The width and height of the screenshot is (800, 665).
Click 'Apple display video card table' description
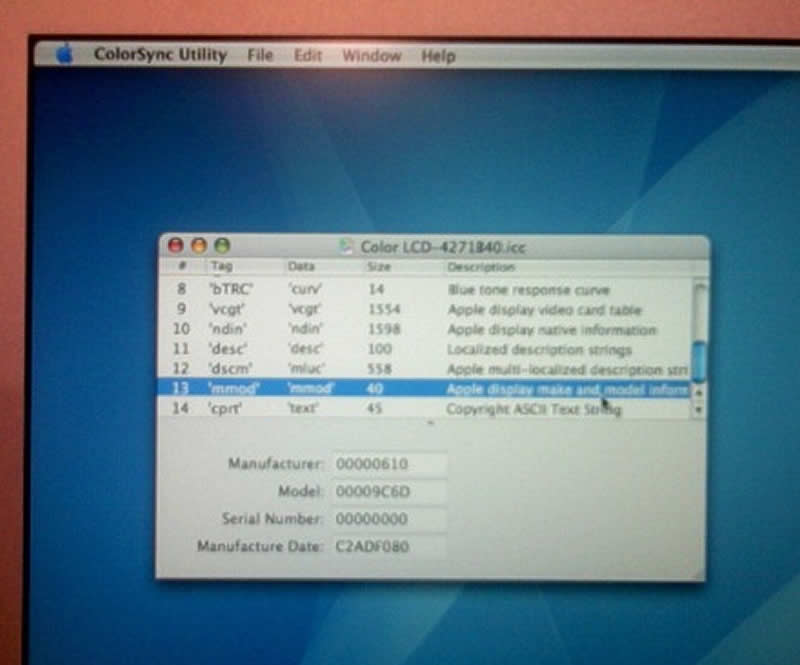tap(544, 310)
